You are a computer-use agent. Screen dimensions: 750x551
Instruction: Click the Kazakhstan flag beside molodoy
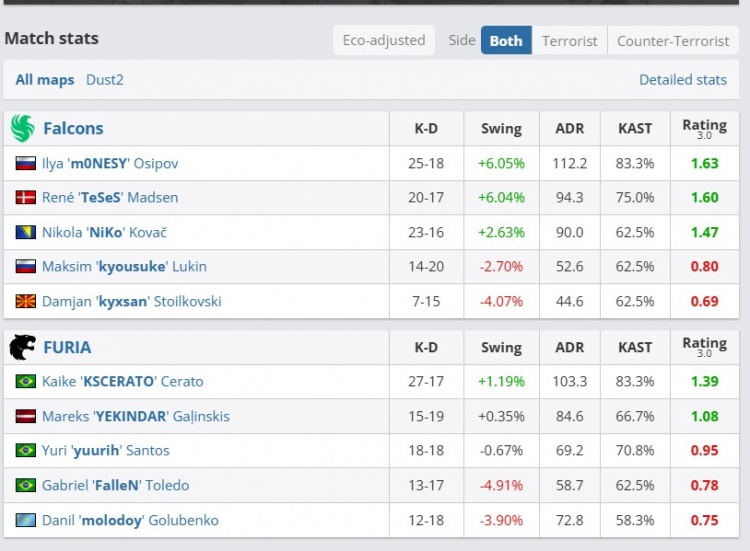[x=25, y=520]
